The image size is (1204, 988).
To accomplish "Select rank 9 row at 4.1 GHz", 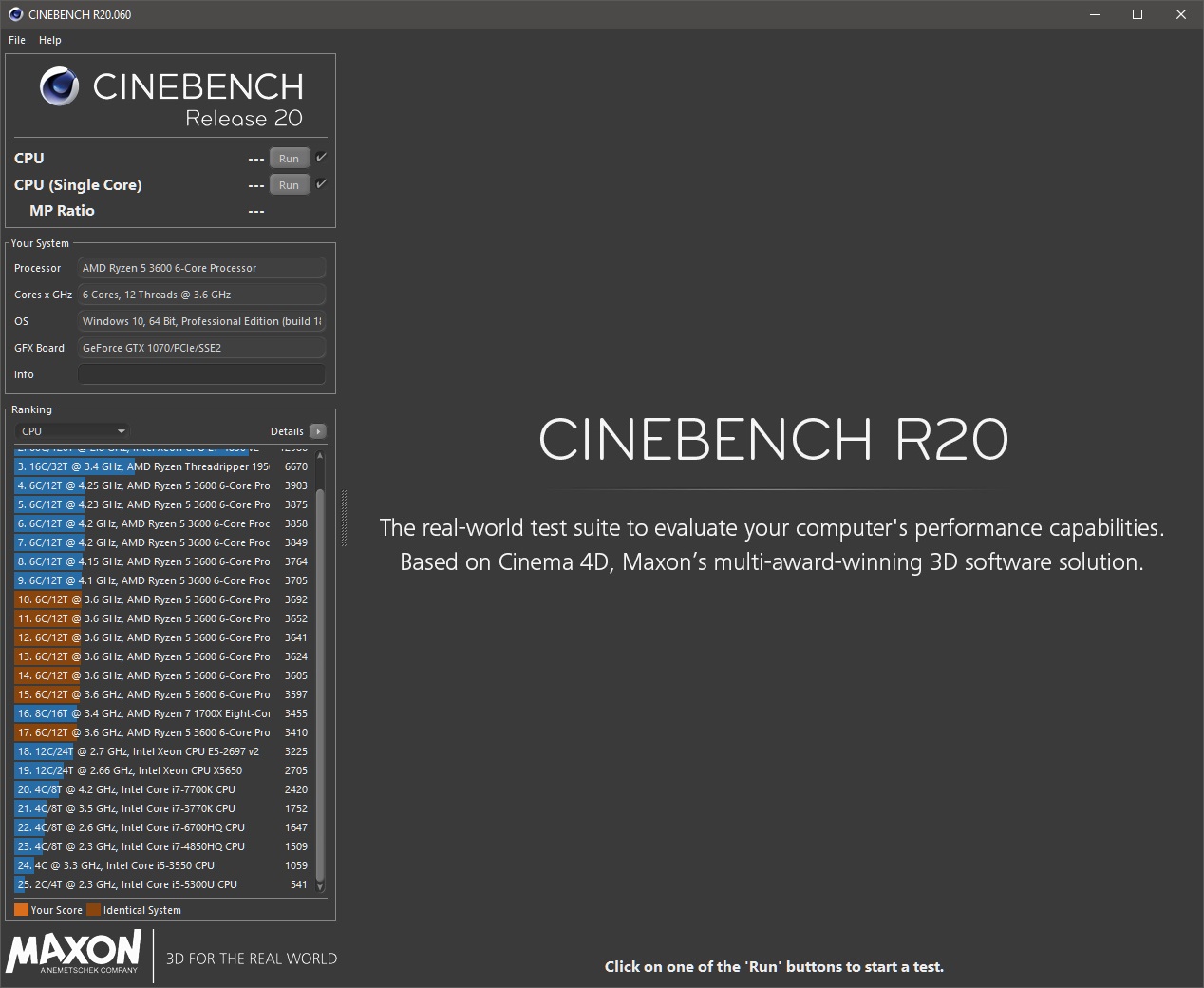I will 162,580.
